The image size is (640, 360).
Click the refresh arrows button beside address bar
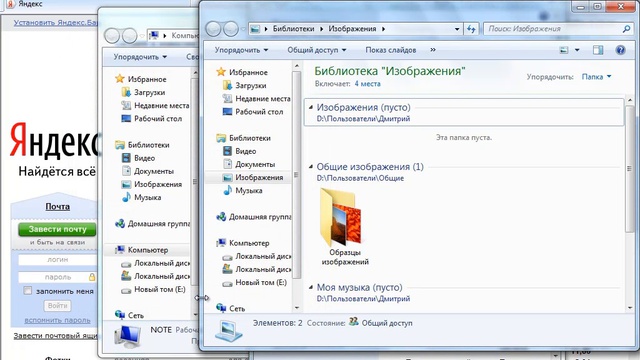click(x=471, y=29)
